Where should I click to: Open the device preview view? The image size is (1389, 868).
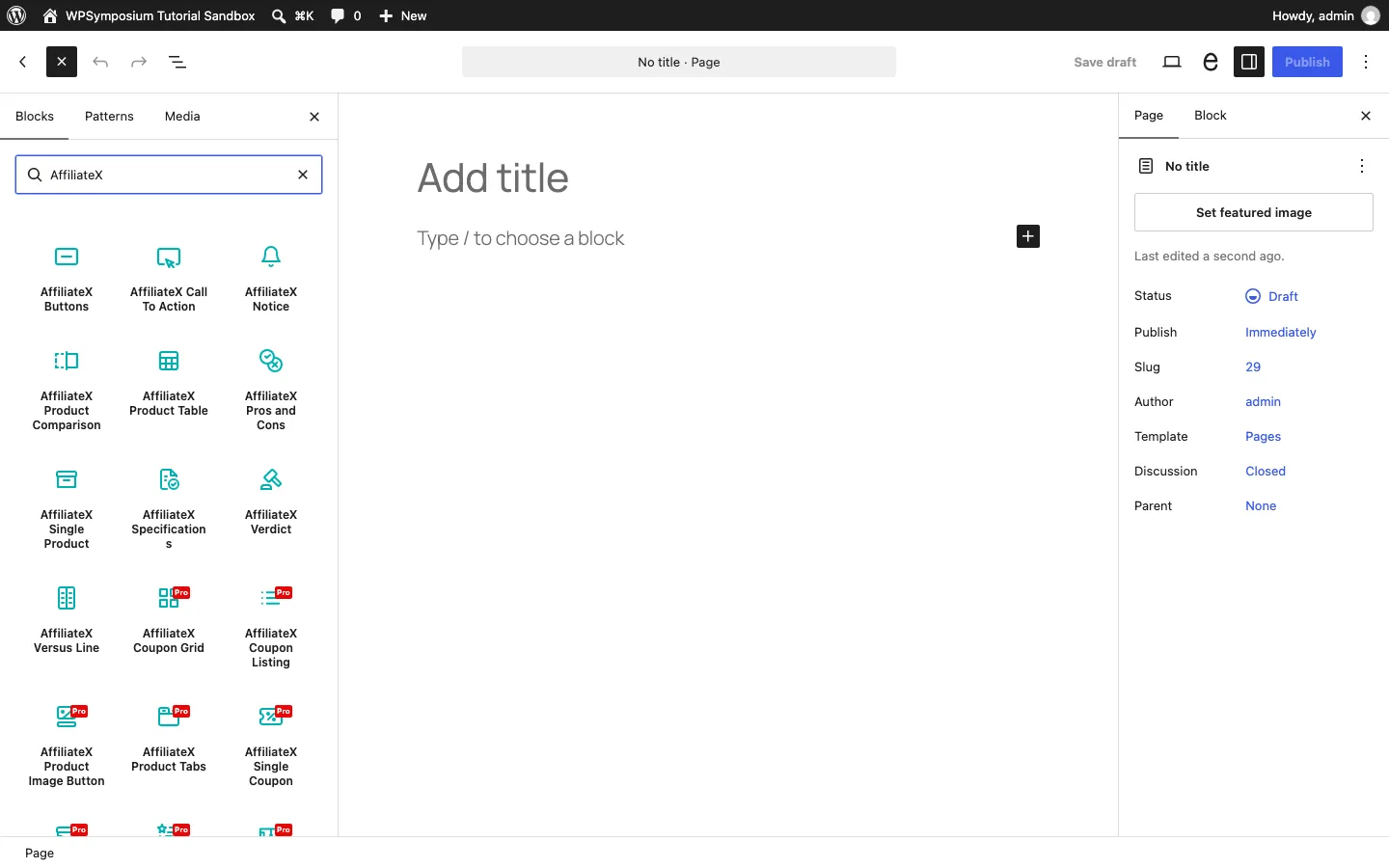point(1172,62)
